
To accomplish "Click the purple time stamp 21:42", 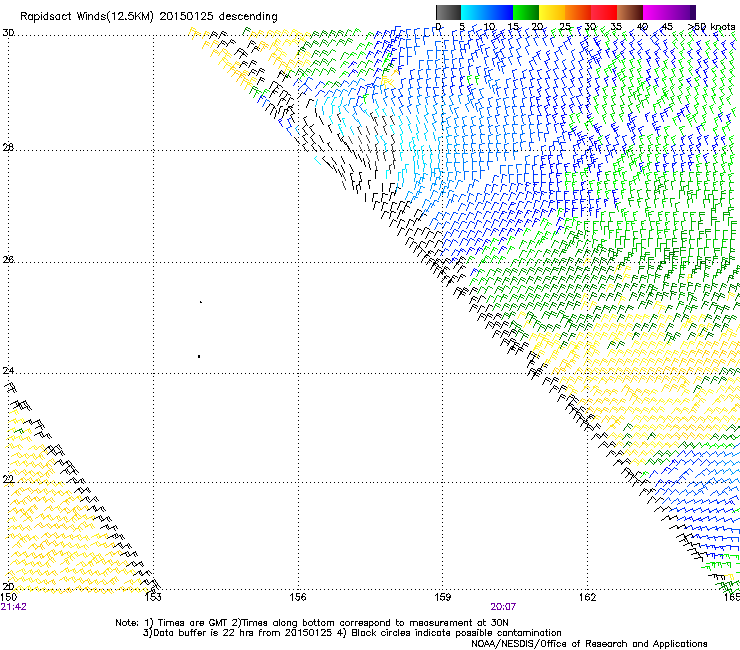I will pyautogui.click(x=14, y=607).
